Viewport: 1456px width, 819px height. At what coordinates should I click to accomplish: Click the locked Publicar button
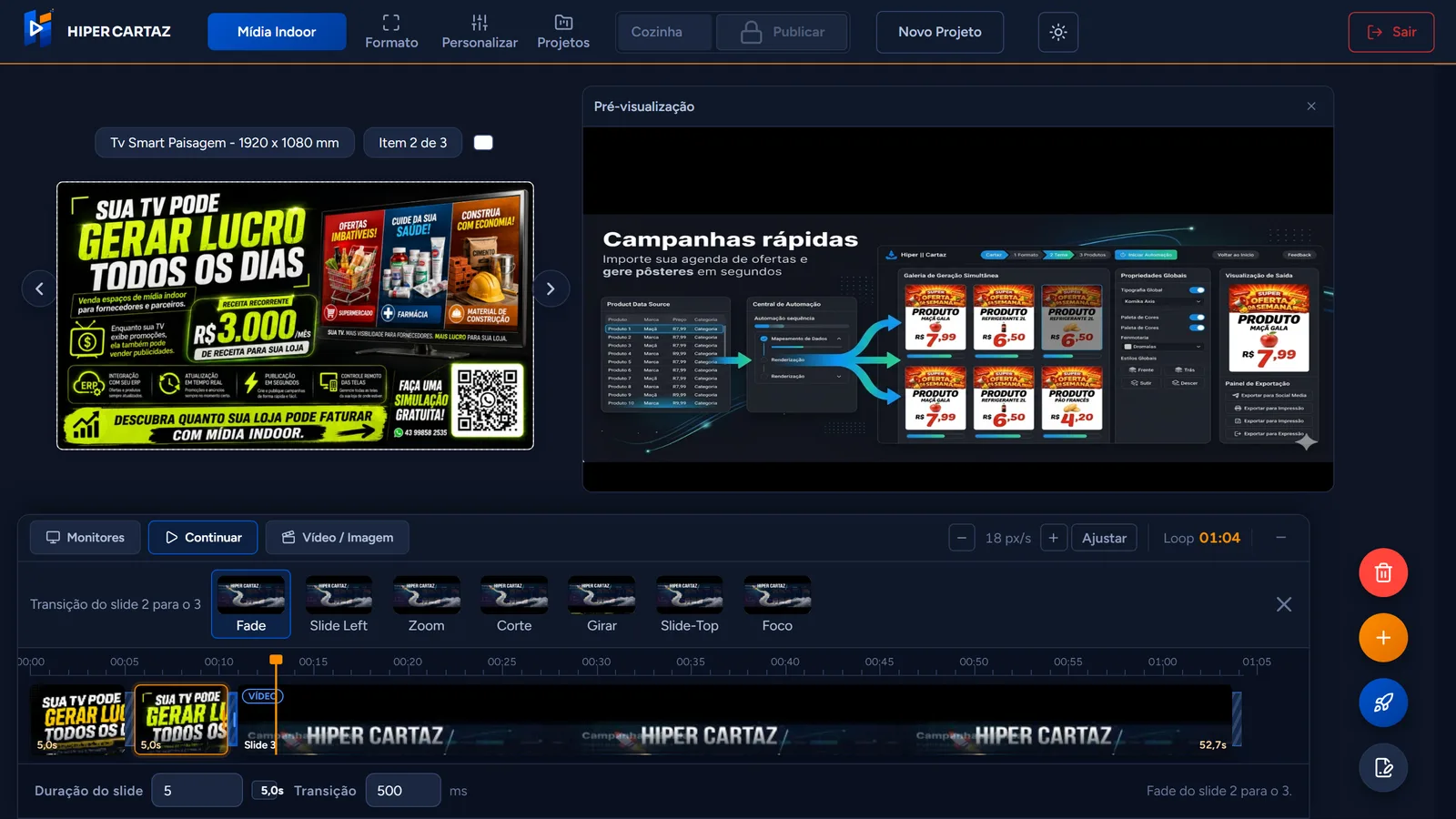pos(783,32)
